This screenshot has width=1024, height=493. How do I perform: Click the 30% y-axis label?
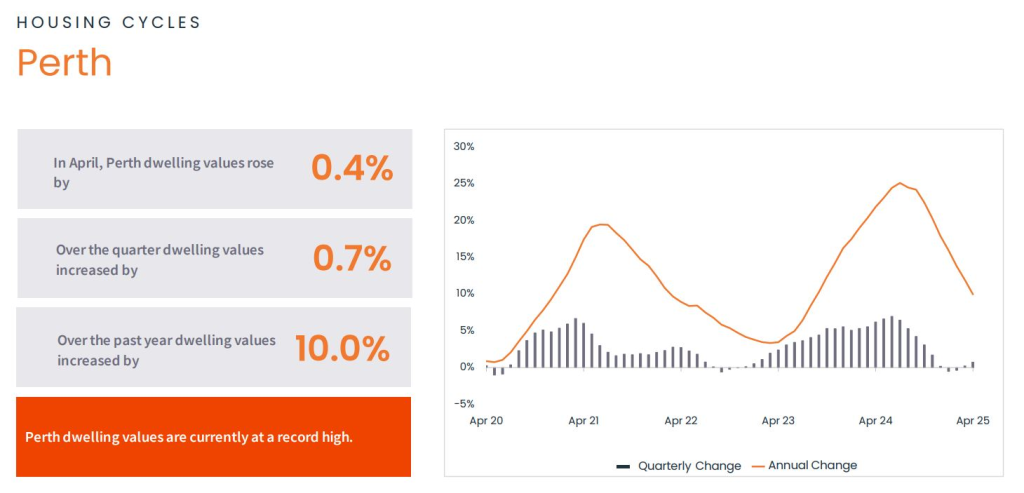point(464,147)
